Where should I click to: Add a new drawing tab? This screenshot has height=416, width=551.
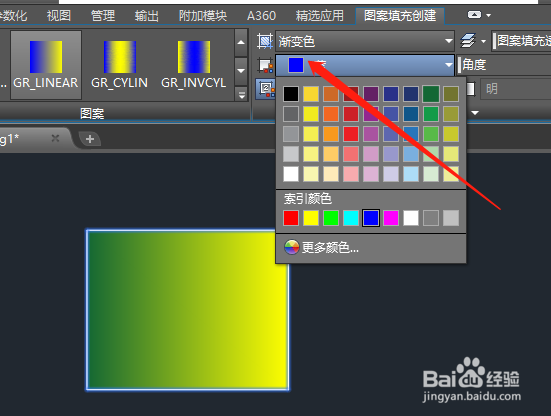(x=90, y=139)
